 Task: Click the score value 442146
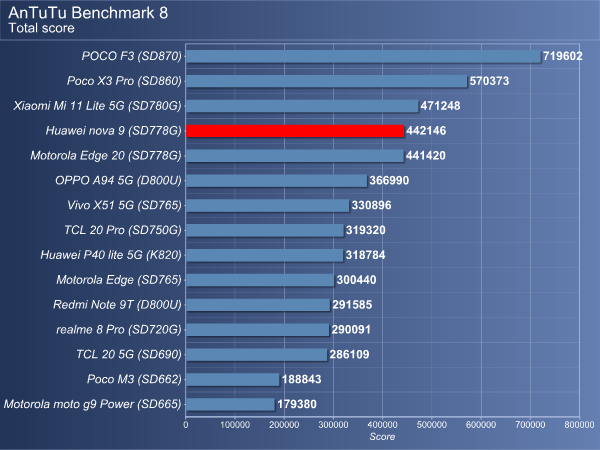pyautogui.click(x=426, y=131)
